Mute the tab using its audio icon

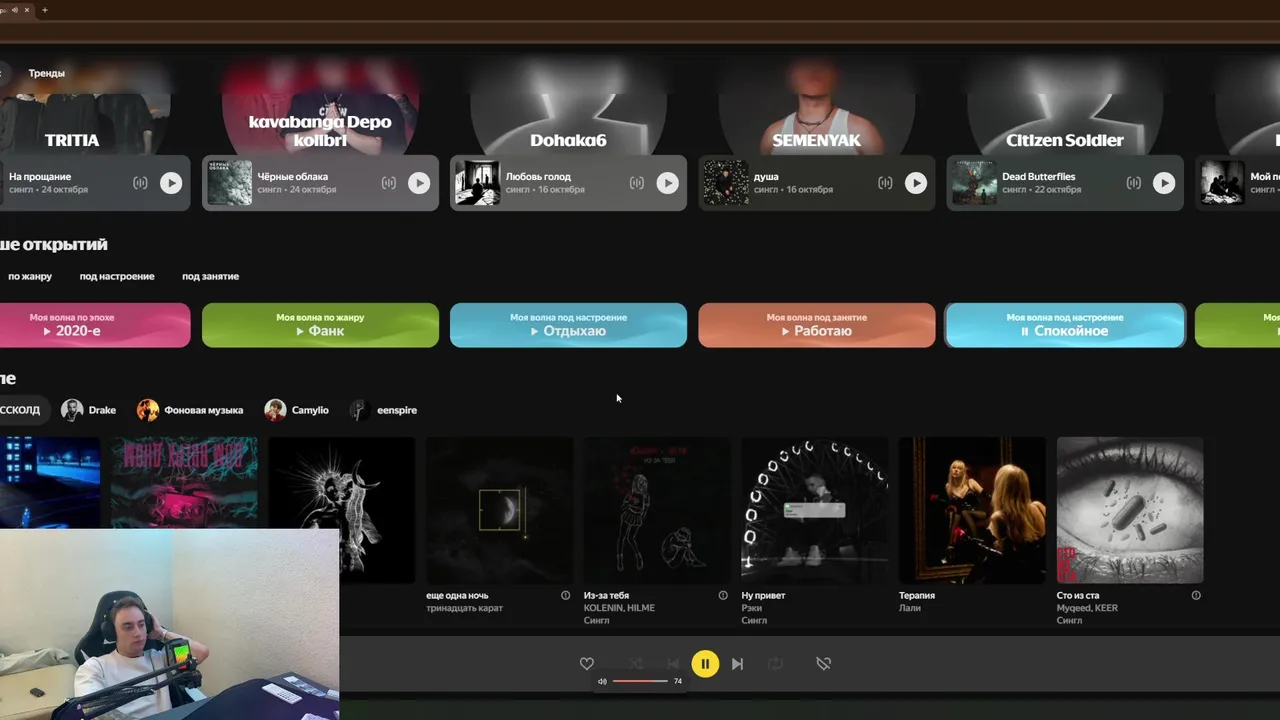15,10
